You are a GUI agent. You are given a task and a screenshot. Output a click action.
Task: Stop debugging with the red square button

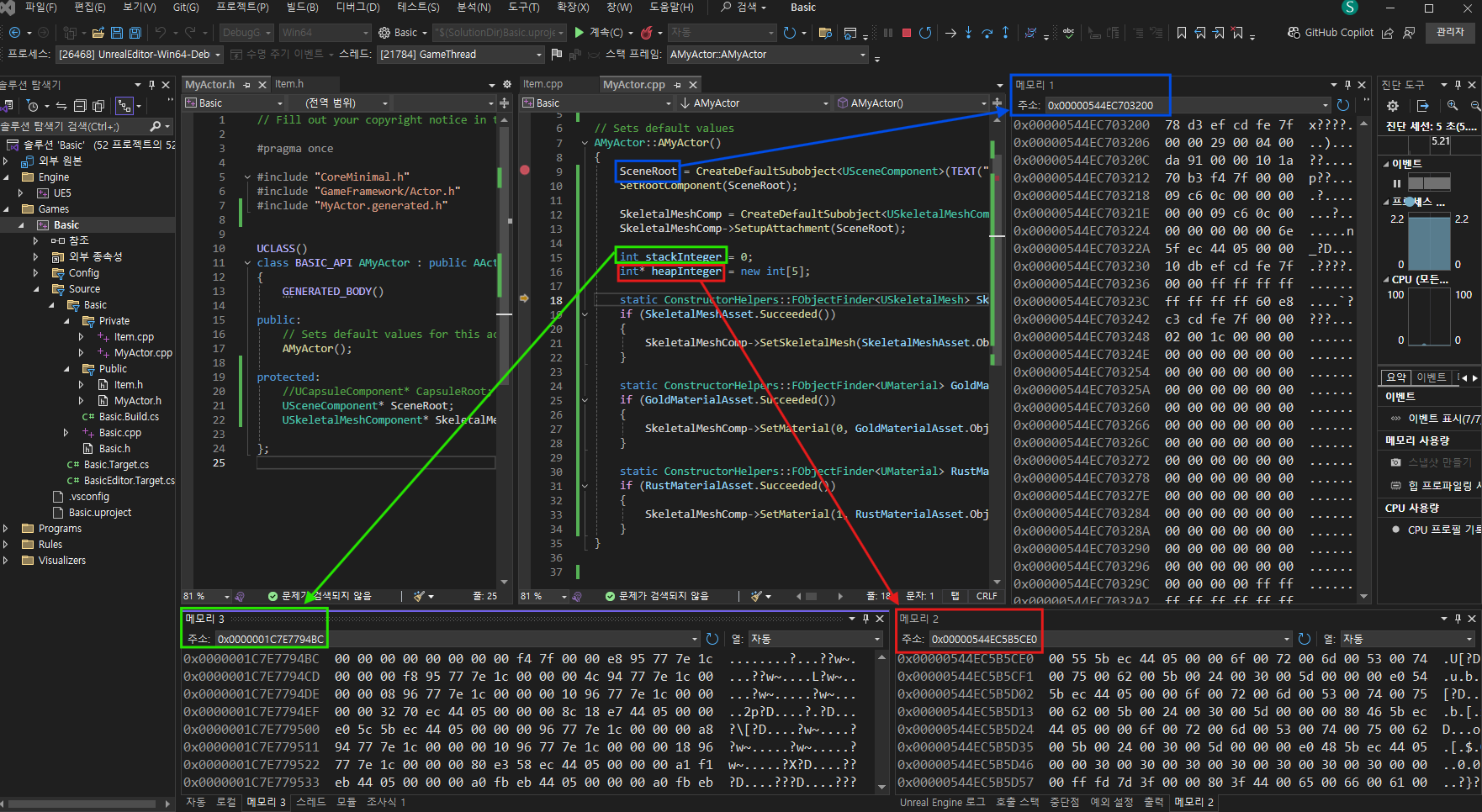click(x=907, y=33)
